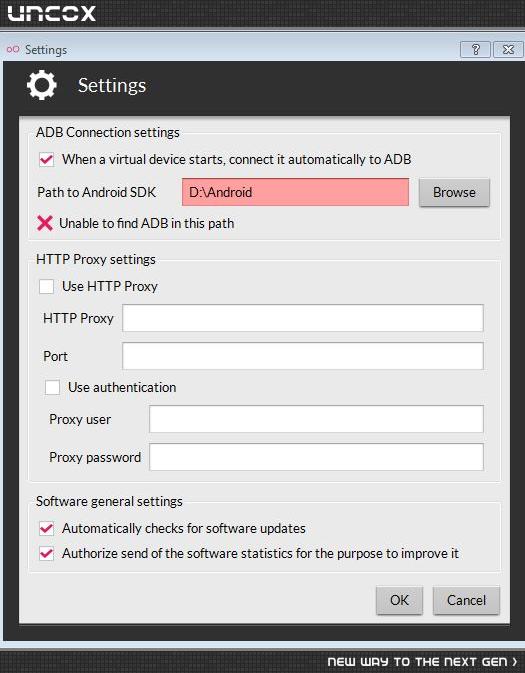Image resolution: width=525 pixels, height=673 pixels.
Task: Click the Path to Android SDK field
Action: [295, 192]
